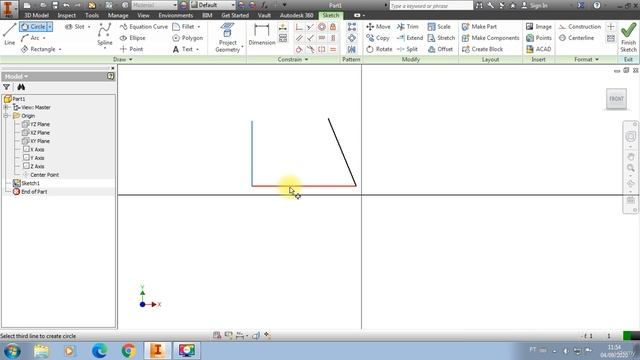Select the Scale tool

tap(439, 27)
